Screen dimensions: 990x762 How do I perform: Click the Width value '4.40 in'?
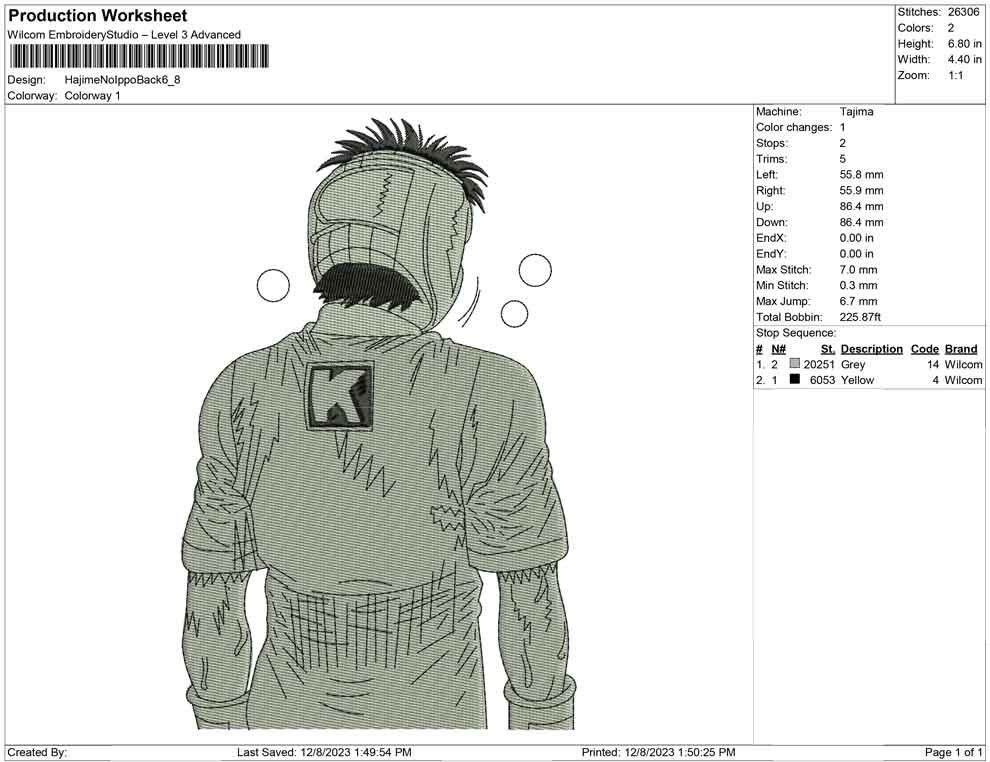click(965, 59)
